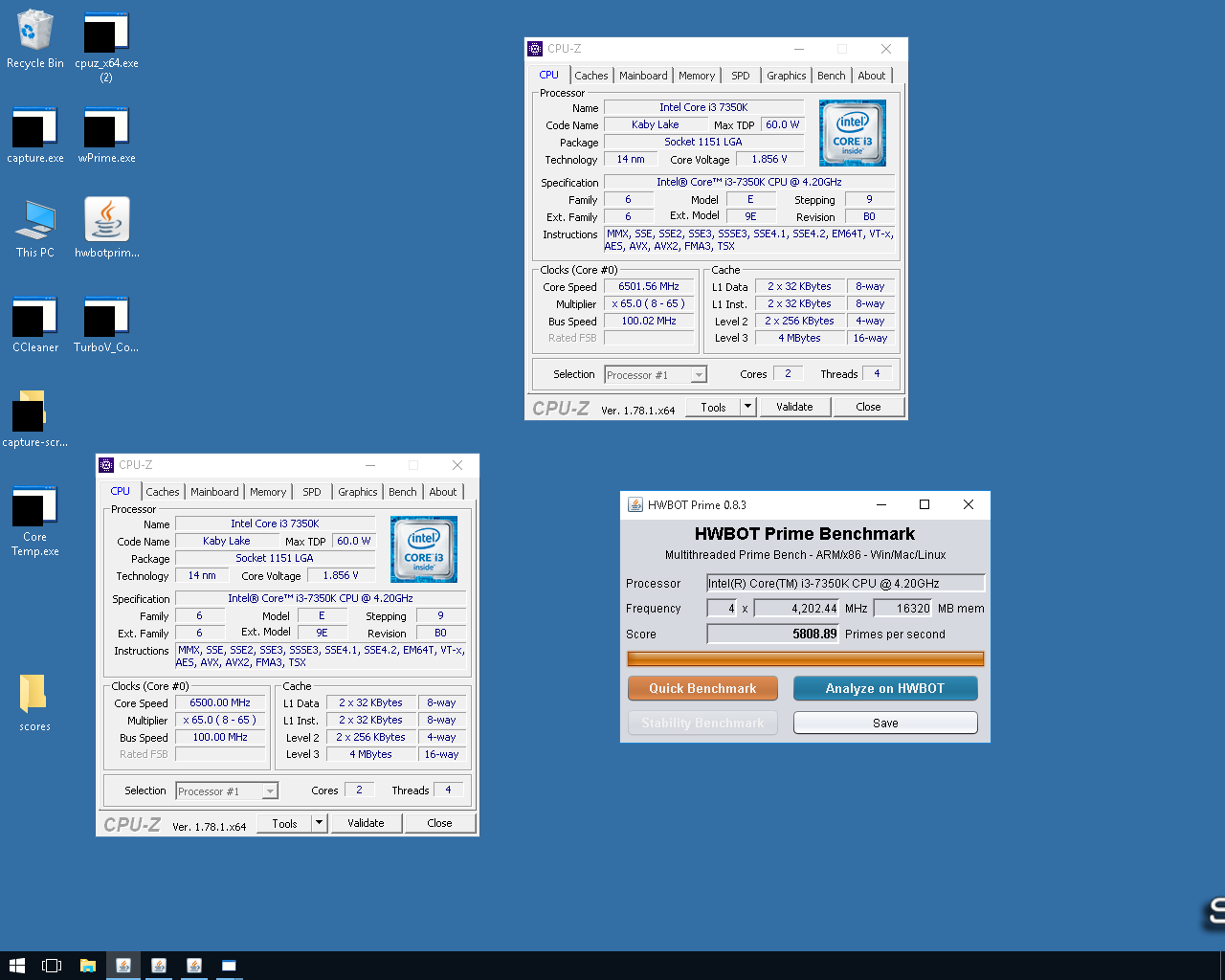Click the 6501.56 MHz Core Speed value

(649, 287)
